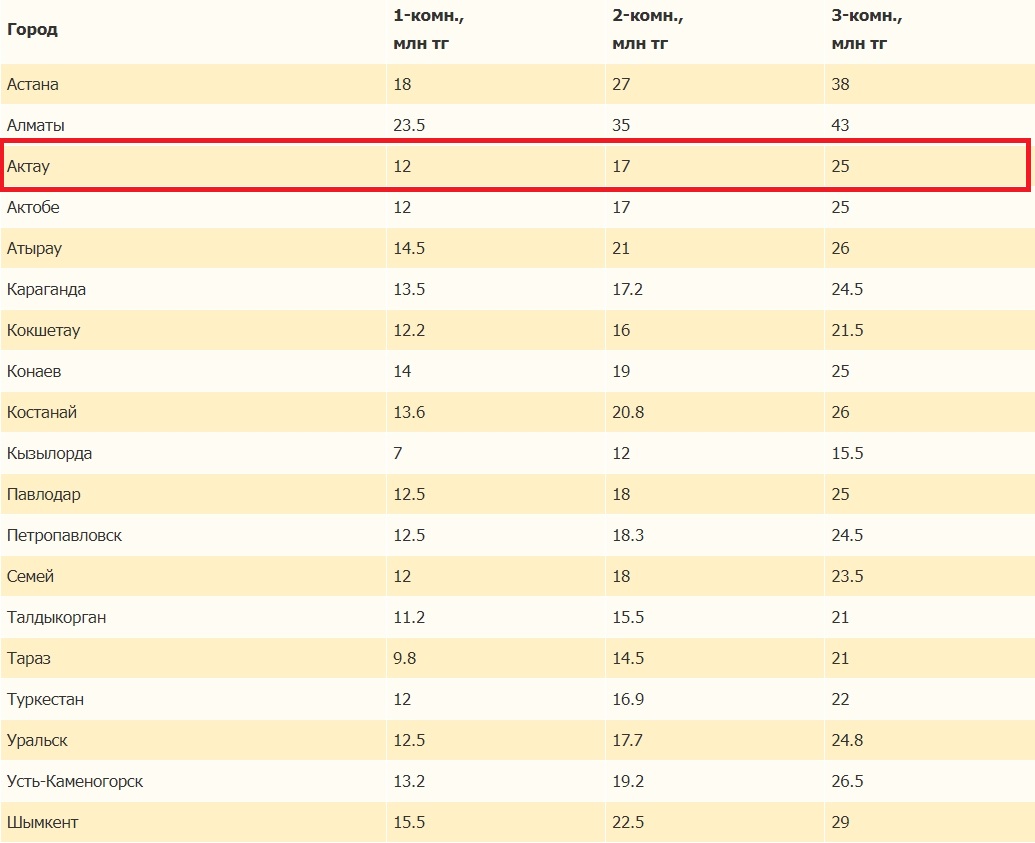1035x843 pixels.
Task: Select Усть-Каменогорск 3-room price 26.5
Action: point(847,781)
